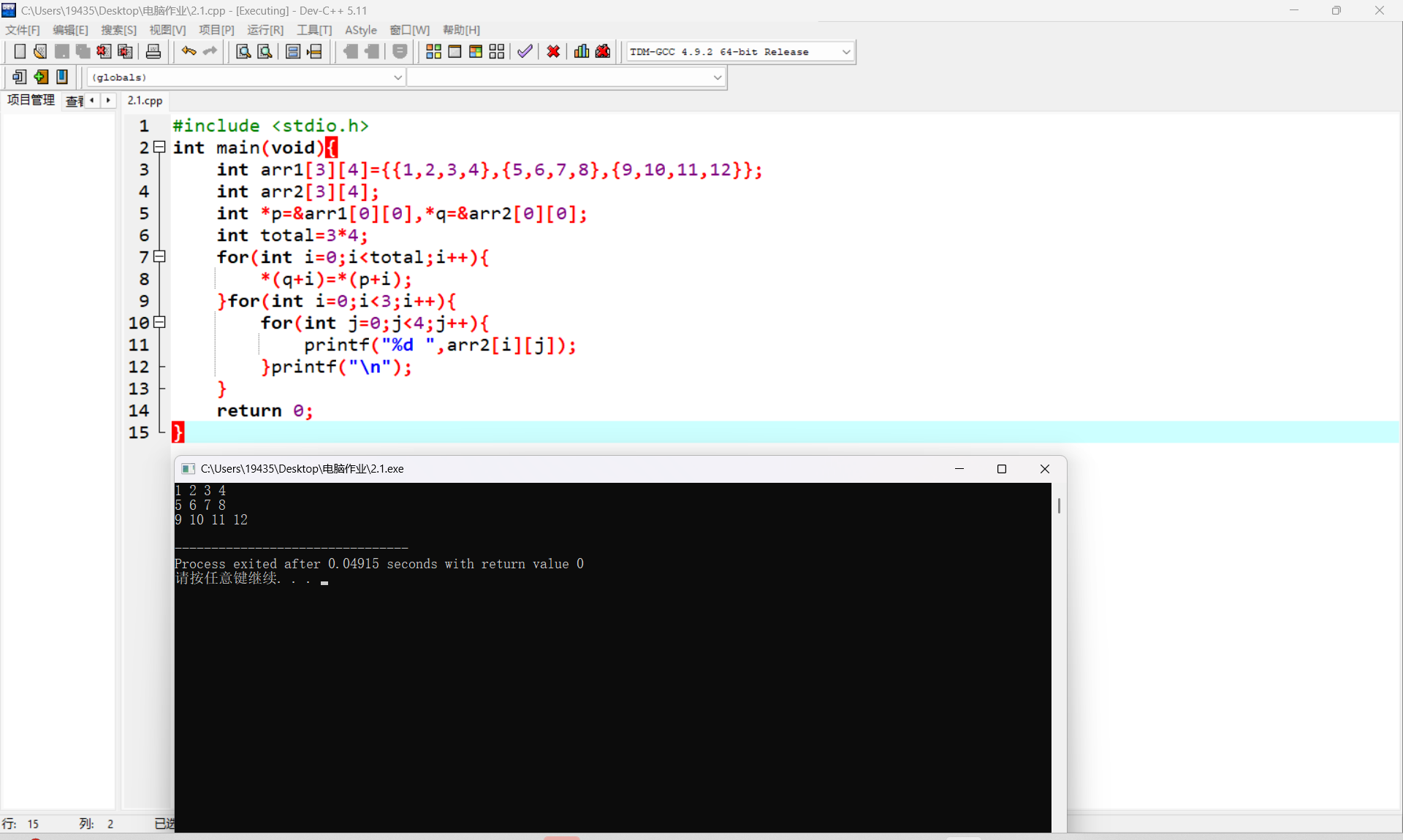Click the Syntax check checkmark icon
Viewport: 1403px width, 840px height.
tap(525, 52)
